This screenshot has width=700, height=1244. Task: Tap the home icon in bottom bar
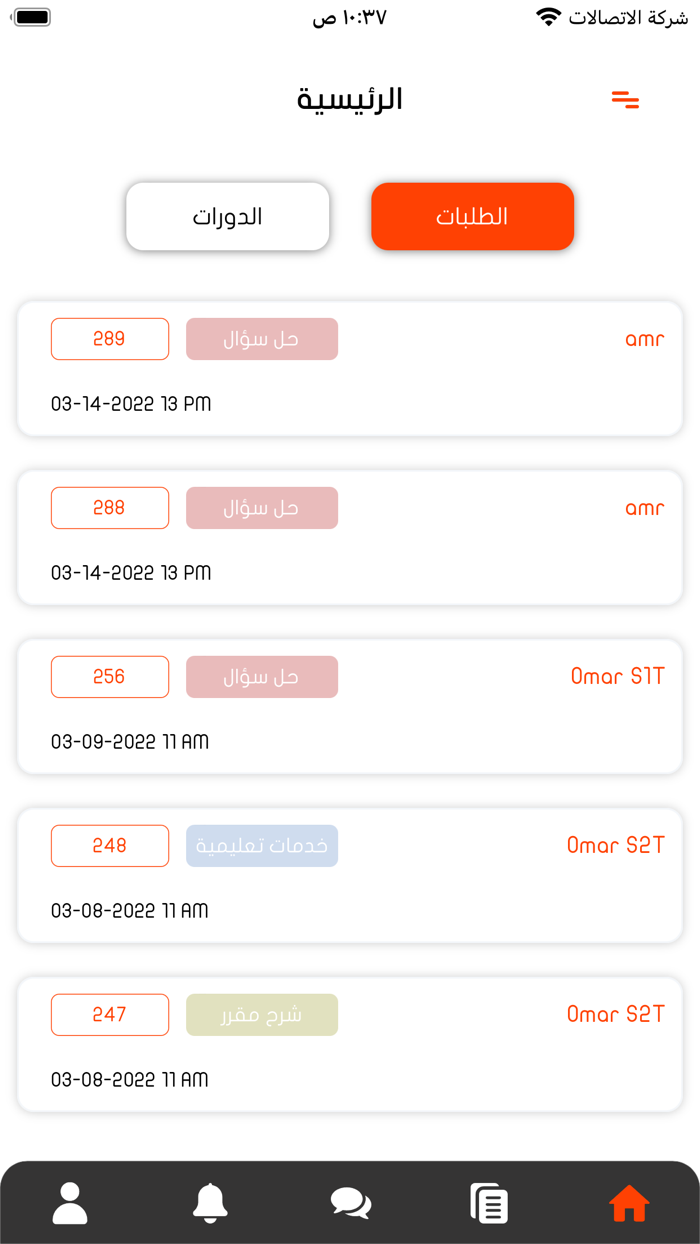click(629, 1203)
